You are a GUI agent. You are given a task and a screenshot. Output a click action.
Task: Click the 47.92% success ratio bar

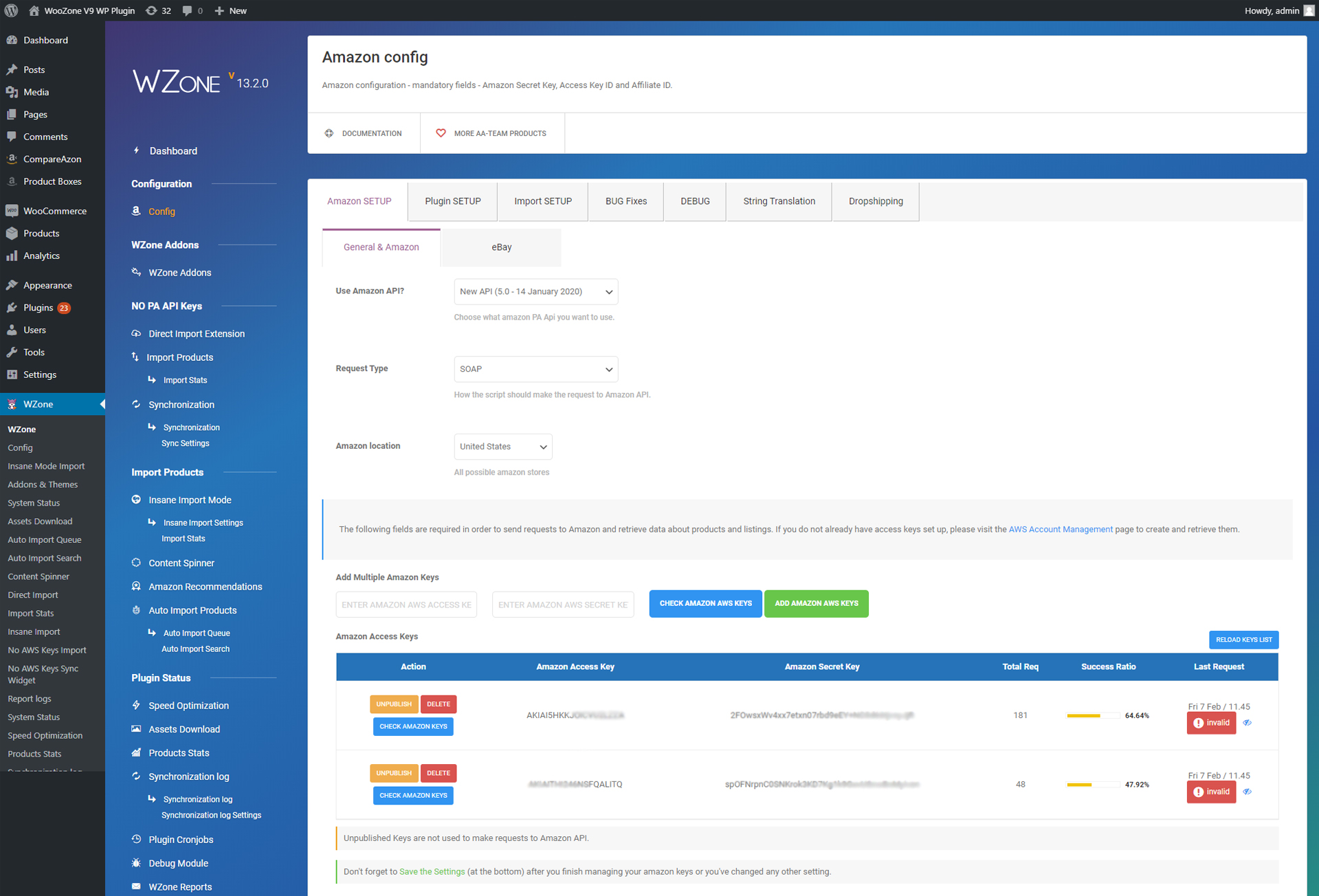[x=1092, y=785]
